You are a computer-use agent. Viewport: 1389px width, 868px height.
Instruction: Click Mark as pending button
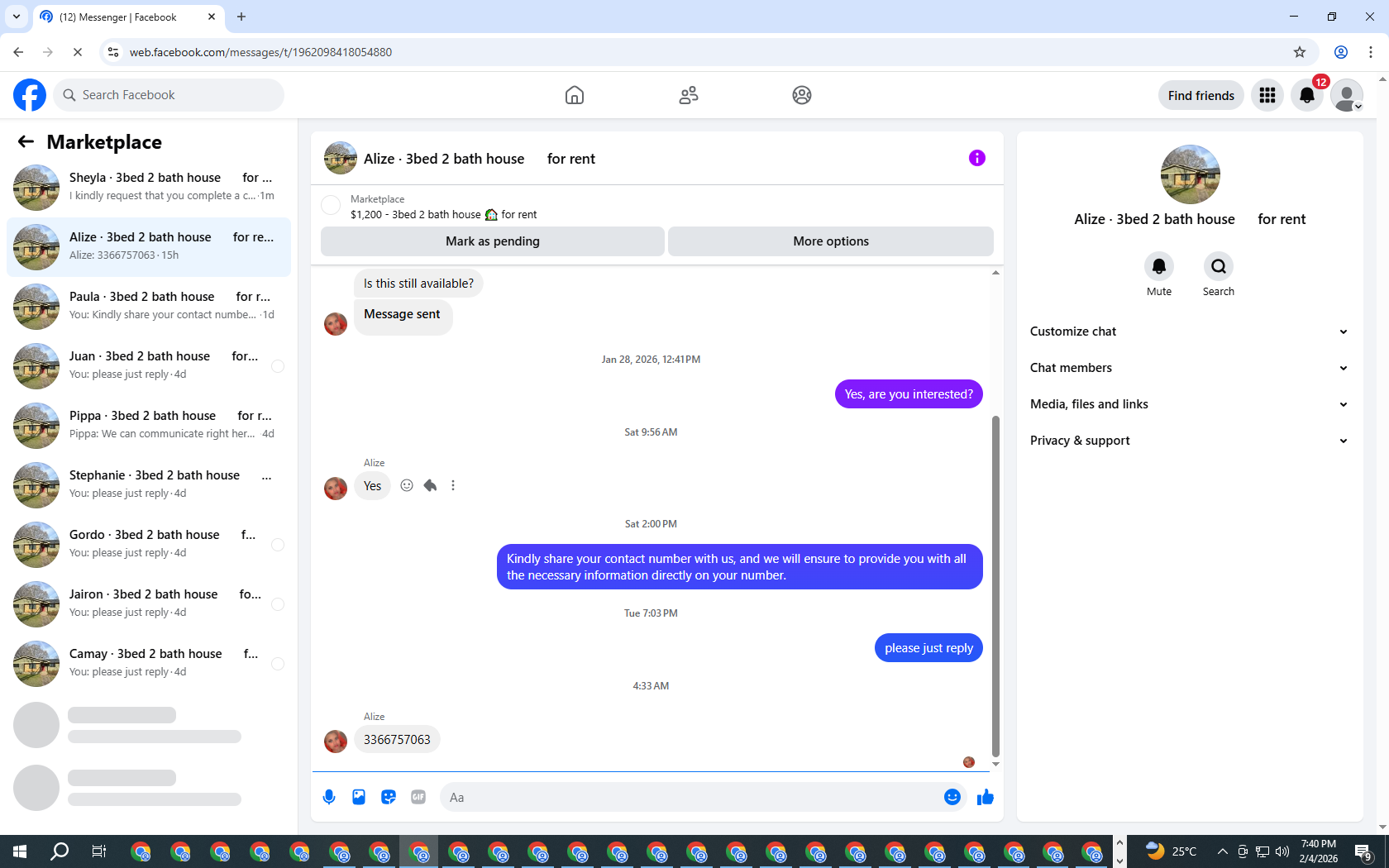pyautogui.click(x=493, y=241)
